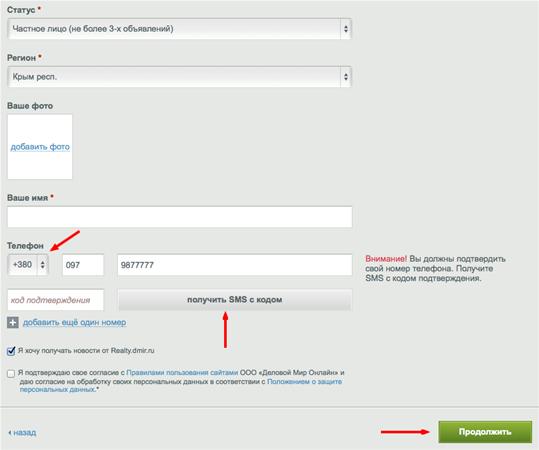The image size is (539, 450).
Task: Open the Правилами пользования сайтами link
Action: click(x=182, y=373)
